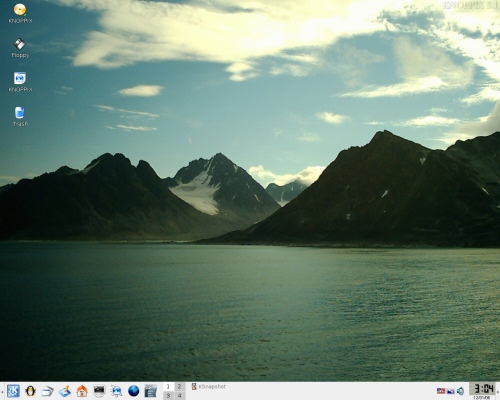Open the volume speaker tray icon

(x=461, y=391)
